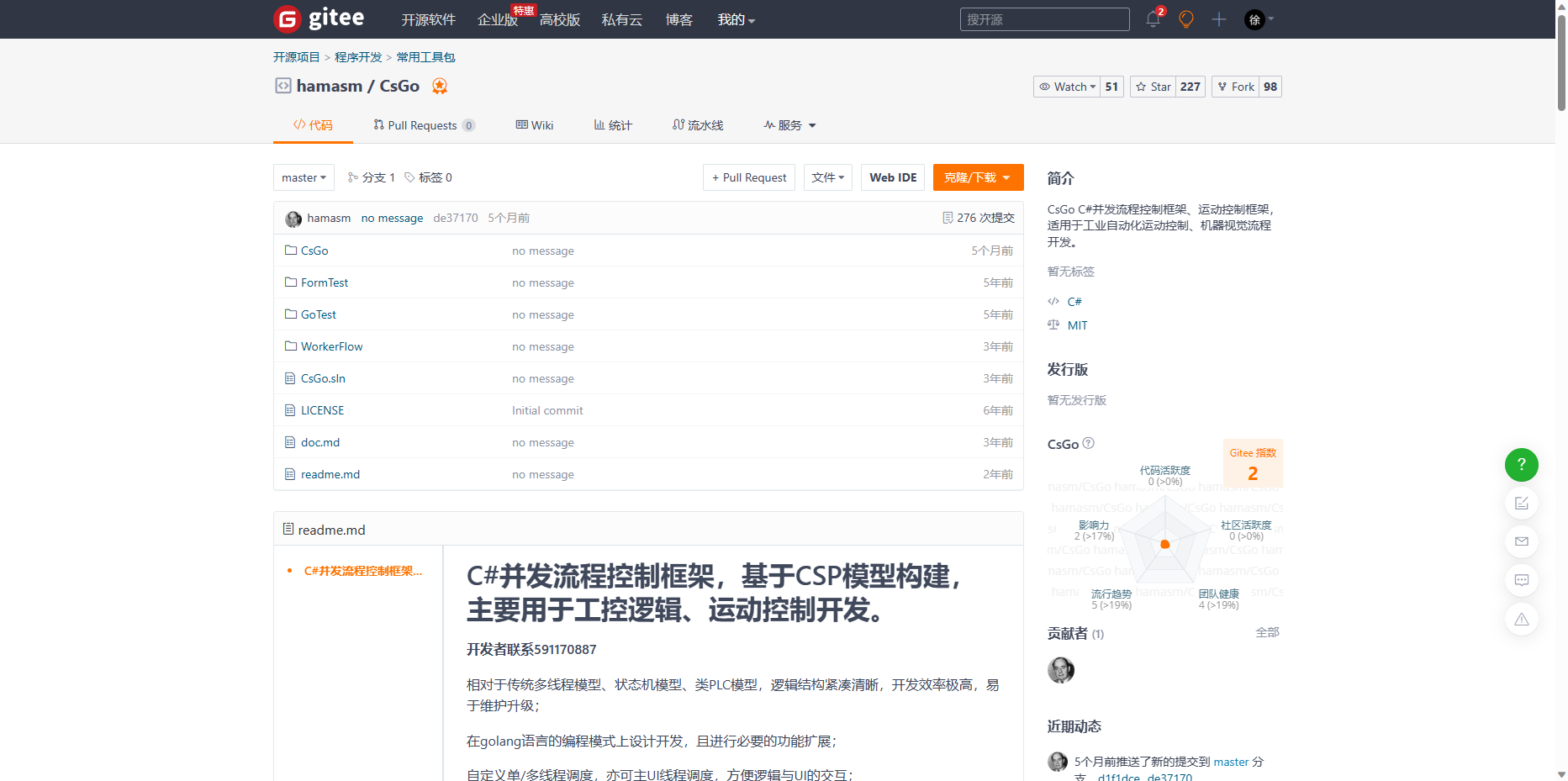This screenshot has height=781, width=1568.
Task: Open 企业版 in the top menu
Action: (498, 19)
